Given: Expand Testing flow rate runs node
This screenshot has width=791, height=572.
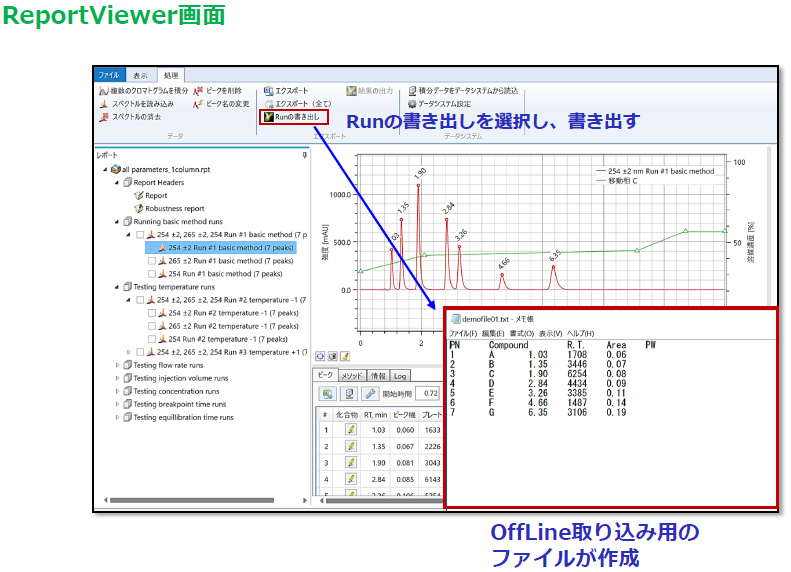Looking at the screenshot, I should (x=117, y=365).
